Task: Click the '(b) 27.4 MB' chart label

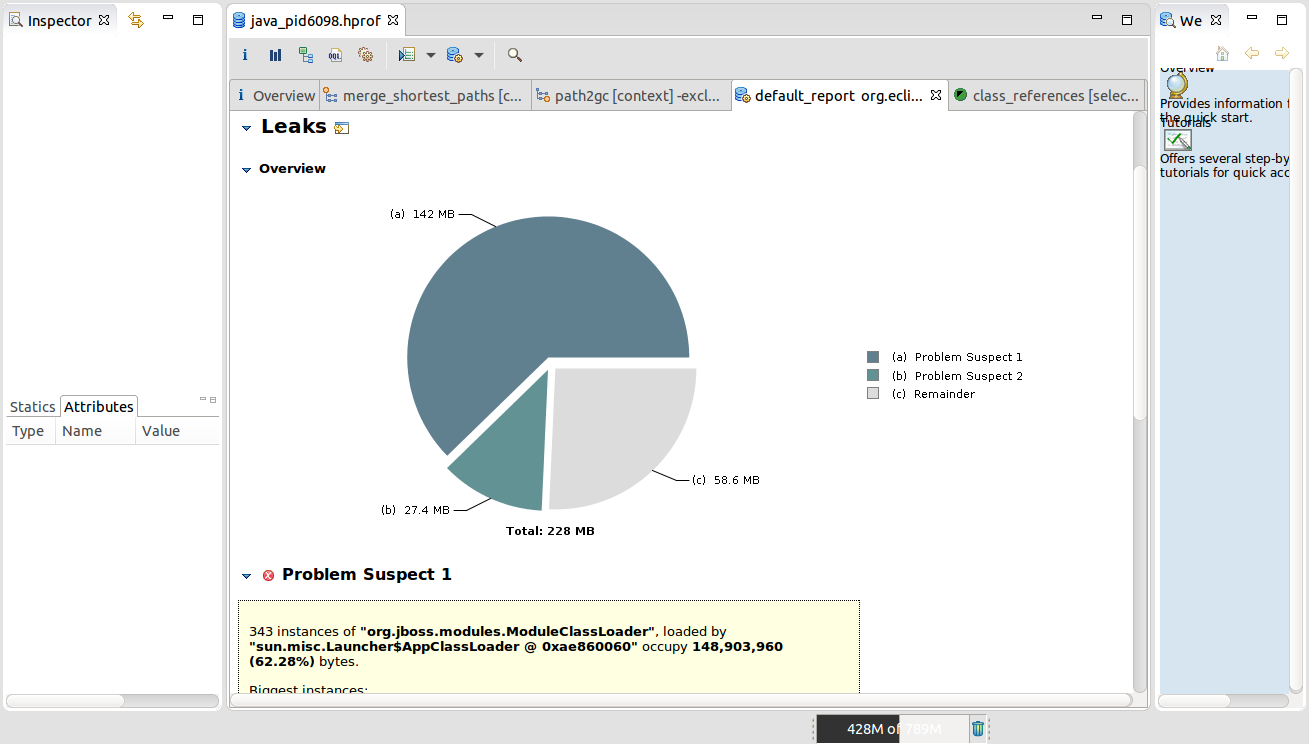Action: click(x=415, y=510)
